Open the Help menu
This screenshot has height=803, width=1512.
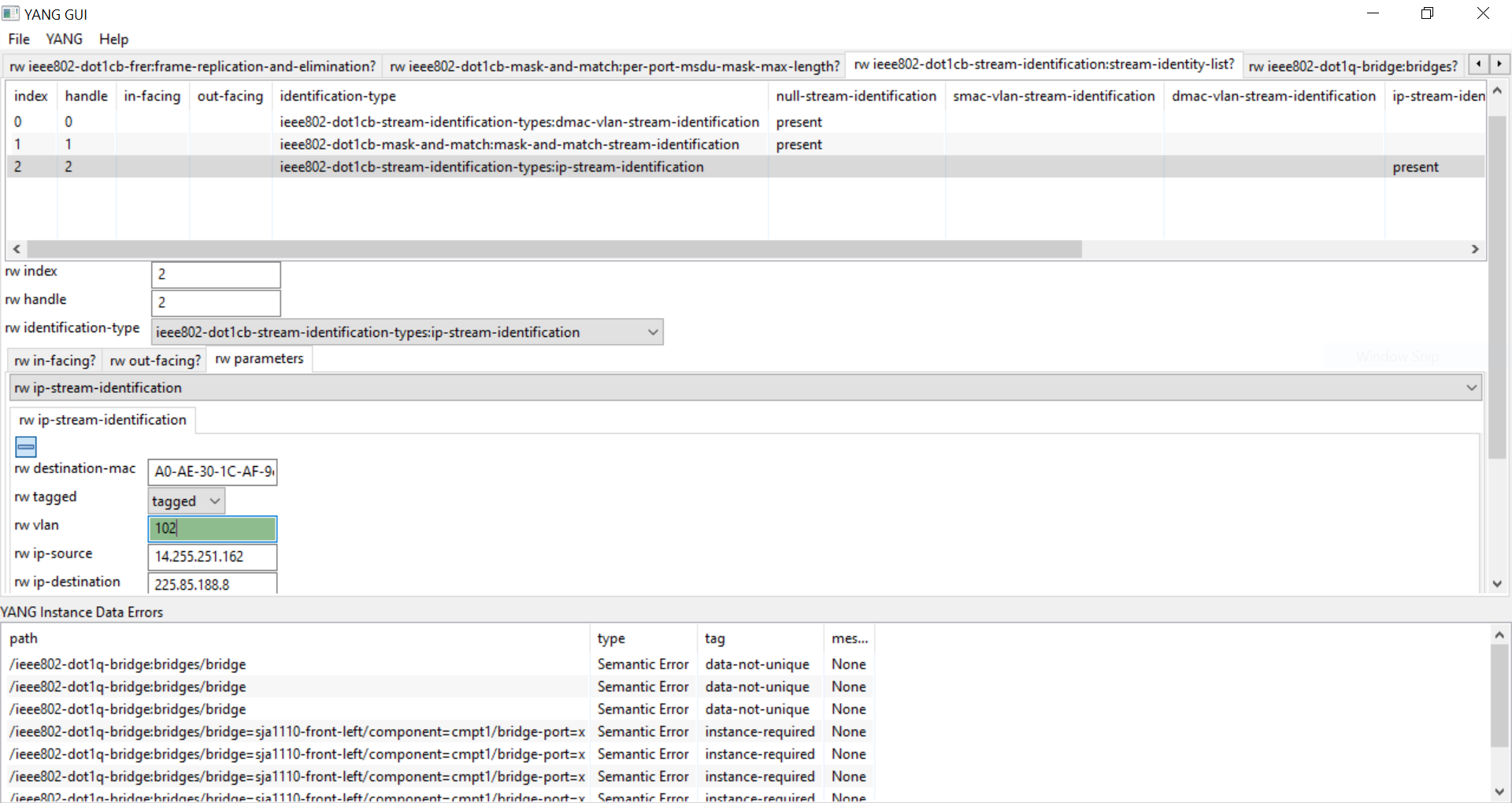pyautogui.click(x=113, y=39)
